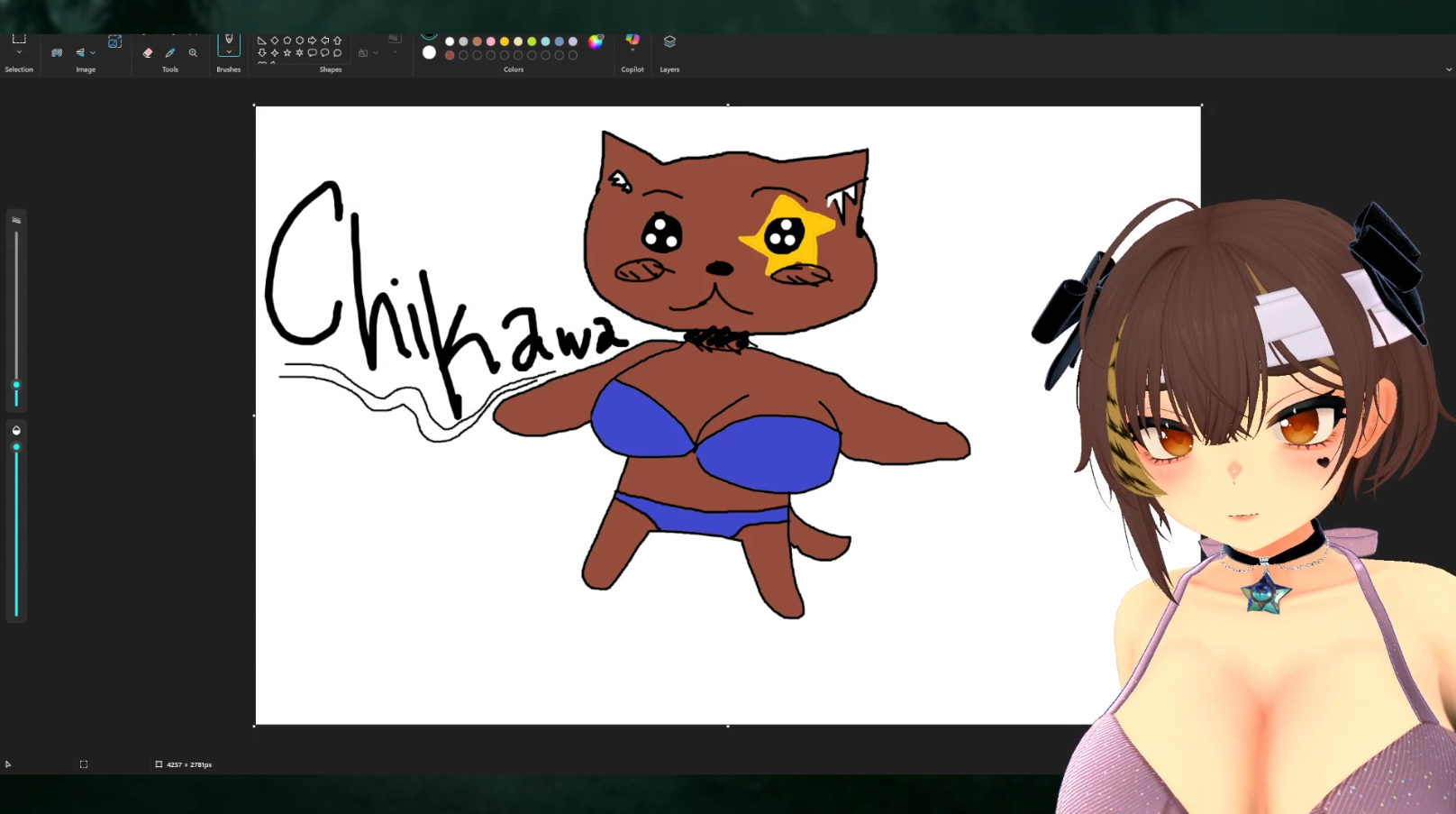Choose the hexagon shape
This screenshot has width=1456, height=814.
tap(300, 41)
